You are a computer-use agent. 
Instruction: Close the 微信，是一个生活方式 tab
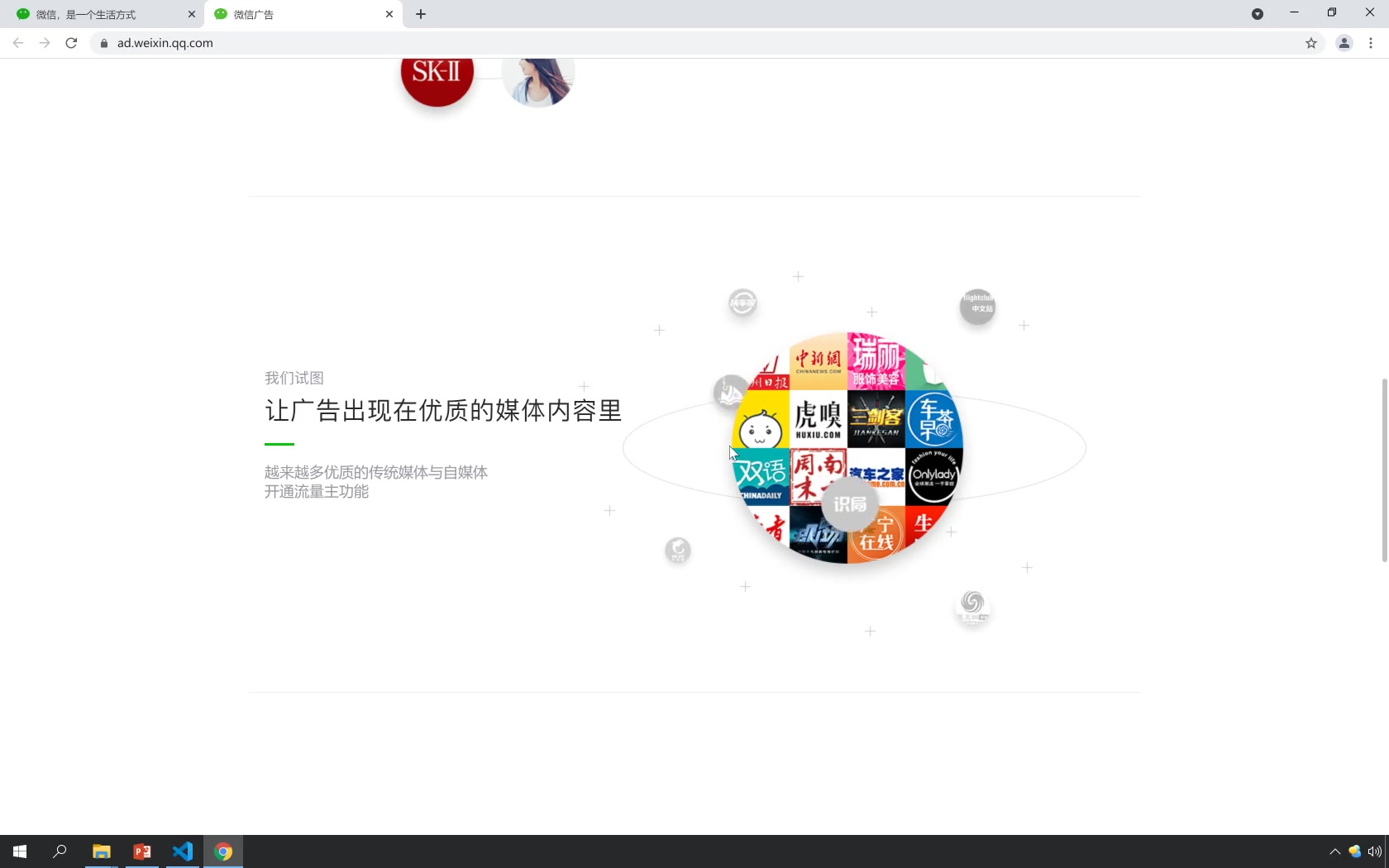click(191, 14)
